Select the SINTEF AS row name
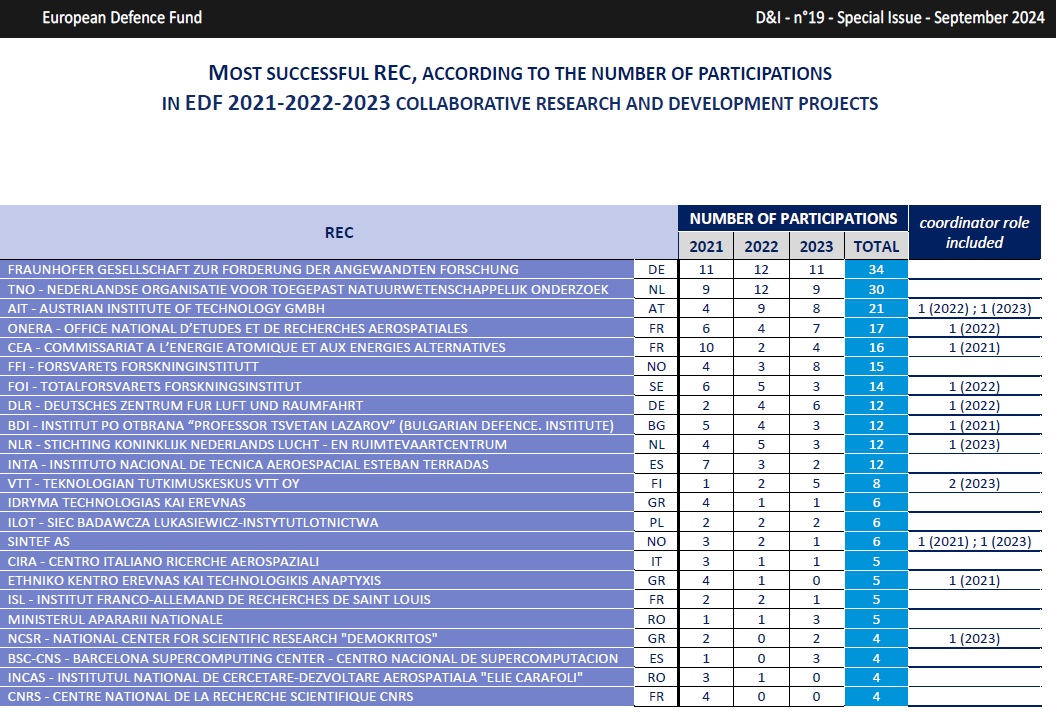The image size is (1056, 713). 38,541
